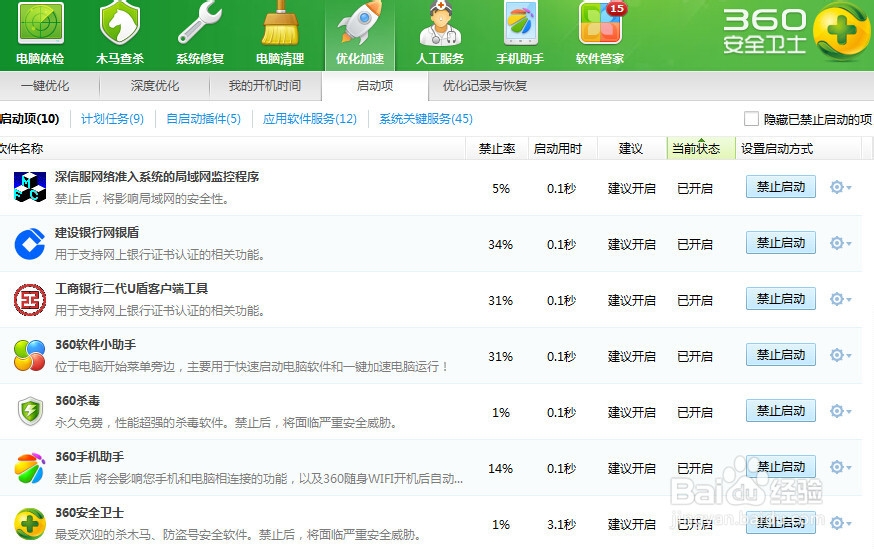The width and height of the screenshot is (874, 549).
Task: Click 3.1秒 startup time of 360安全卫士
Action: tap(561, 524)
